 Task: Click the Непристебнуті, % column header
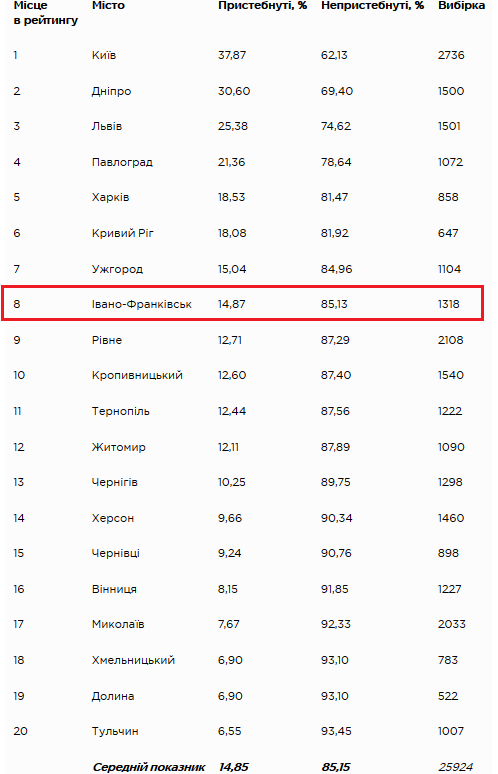pos(372,6)
